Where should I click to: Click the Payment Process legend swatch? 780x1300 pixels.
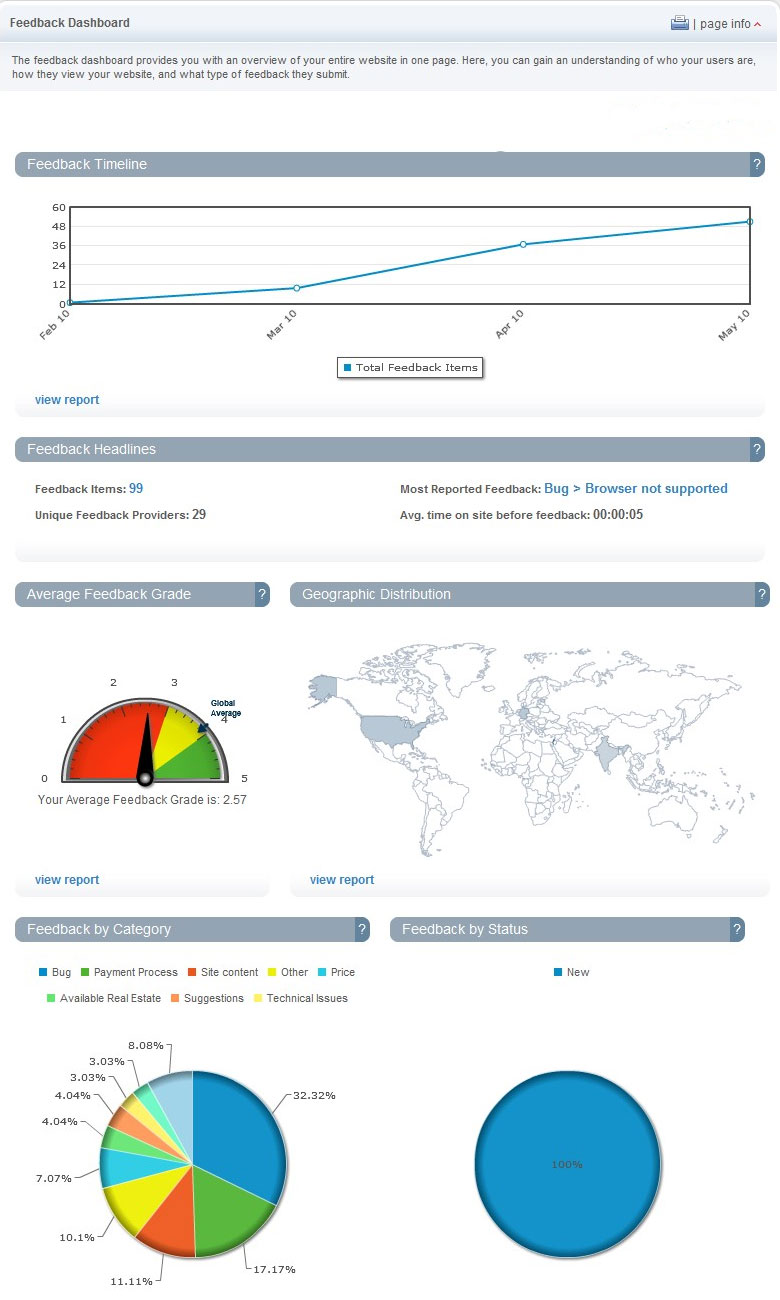[85, 972]
